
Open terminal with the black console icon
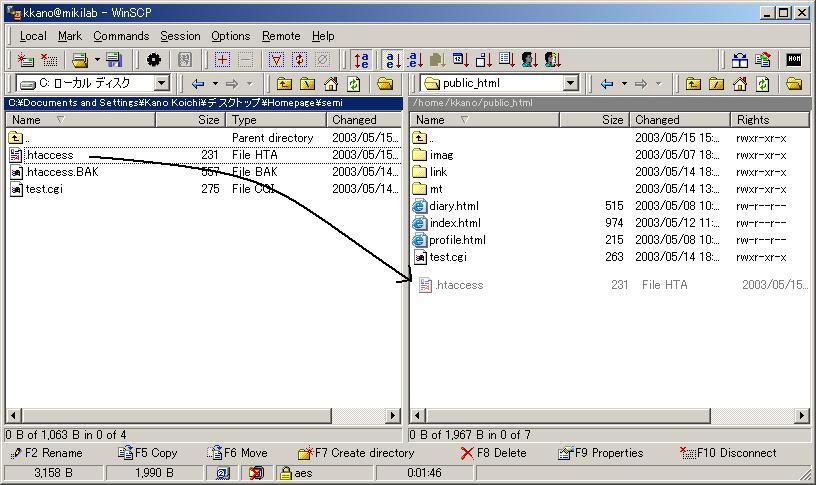[x=794, y=60]
